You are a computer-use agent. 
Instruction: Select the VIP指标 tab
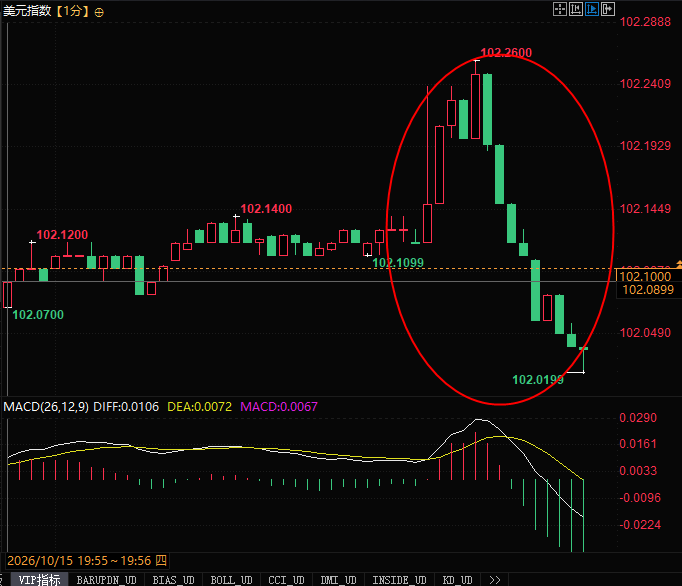coord(39,579)
